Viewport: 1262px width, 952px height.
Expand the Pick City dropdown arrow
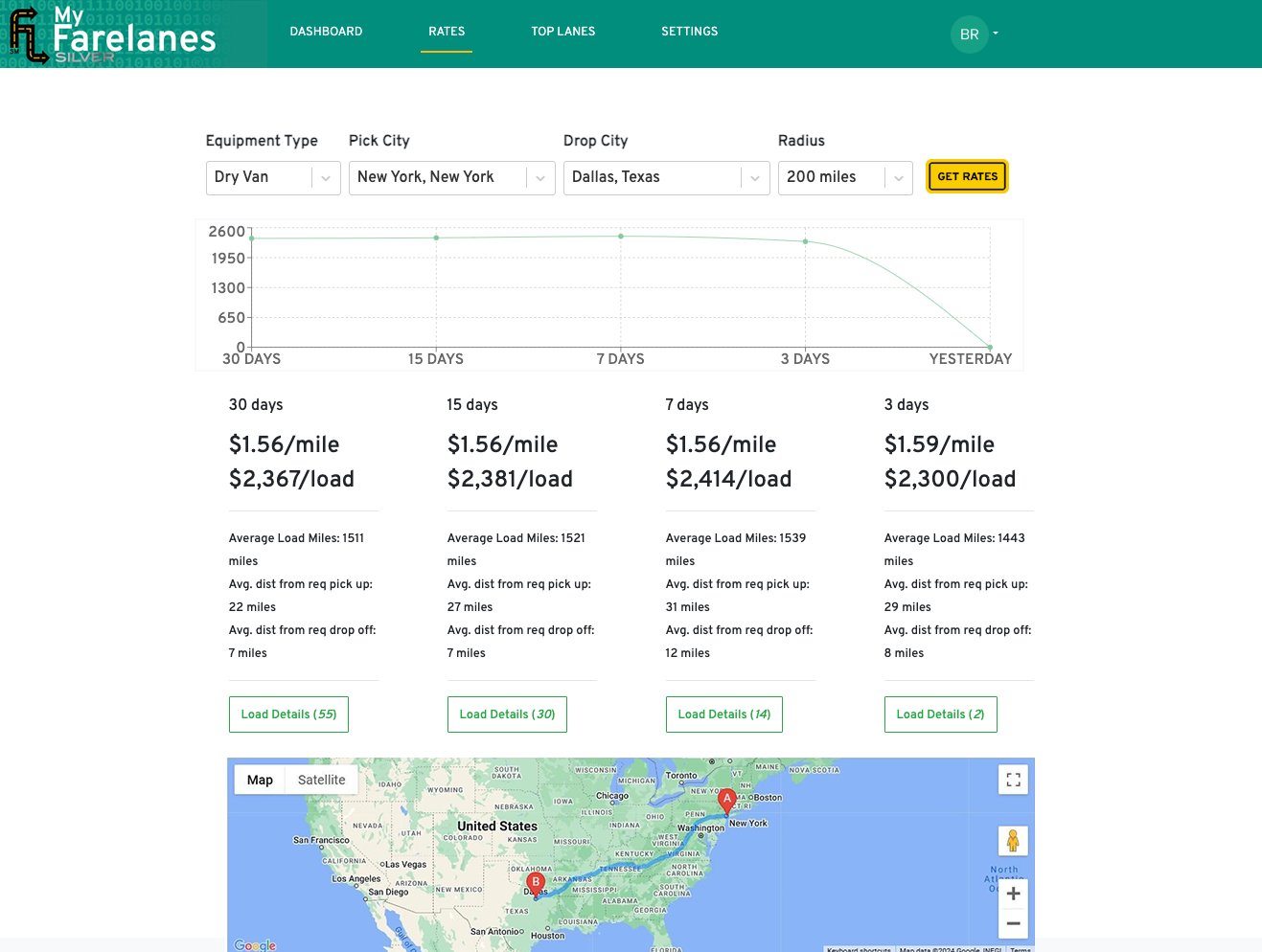[x=540, y=178]
